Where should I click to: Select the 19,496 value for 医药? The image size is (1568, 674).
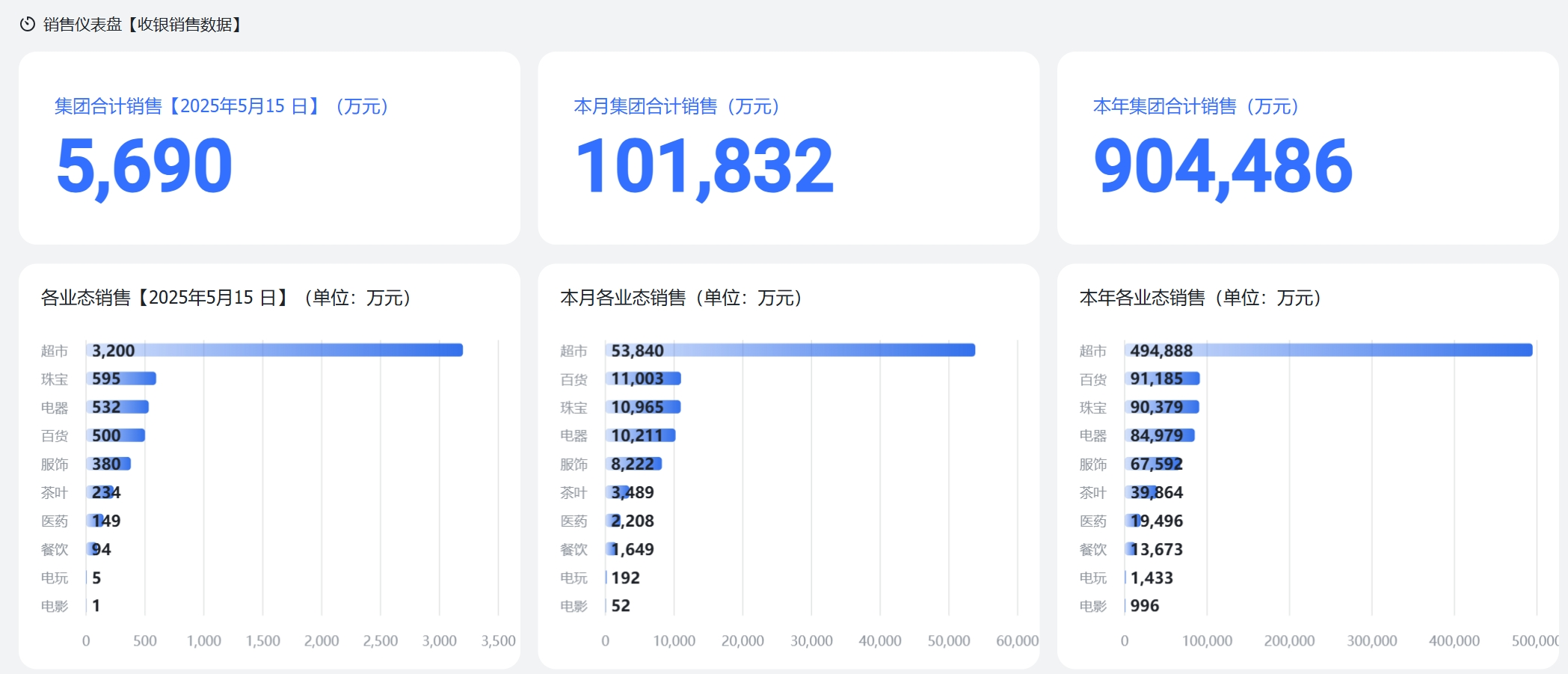(x=1157, y=521)
